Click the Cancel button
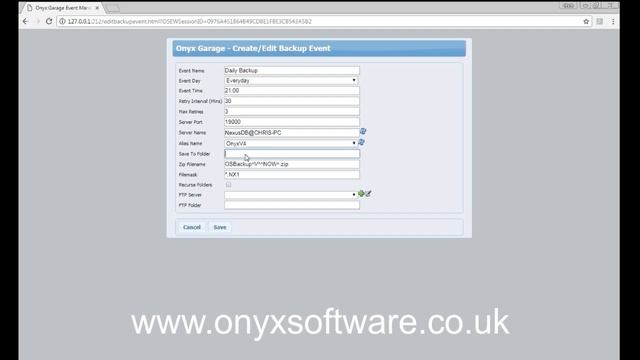The image size is (640, 360). 192,227
